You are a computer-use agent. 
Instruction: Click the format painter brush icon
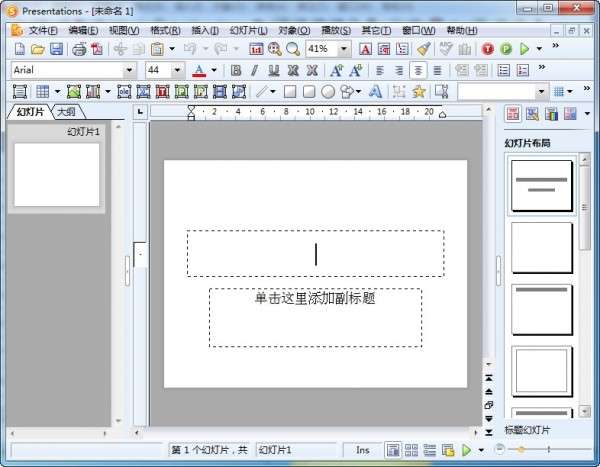click(x=424, y=49)
